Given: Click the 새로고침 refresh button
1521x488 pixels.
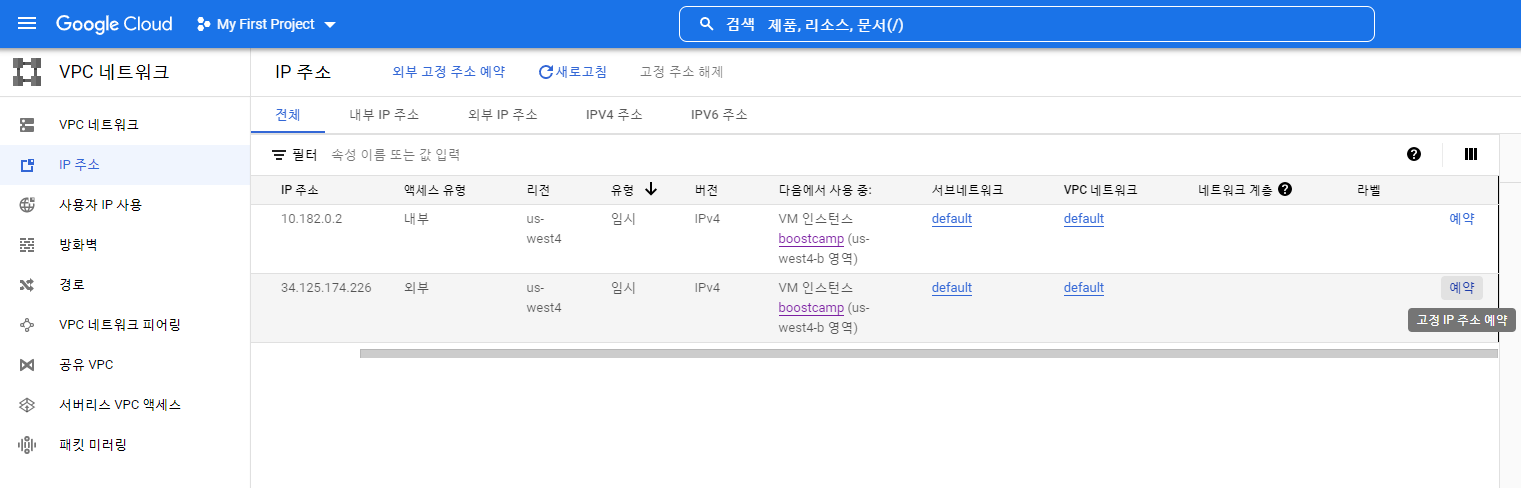Looking at the screenshot, I should point(572,72).
